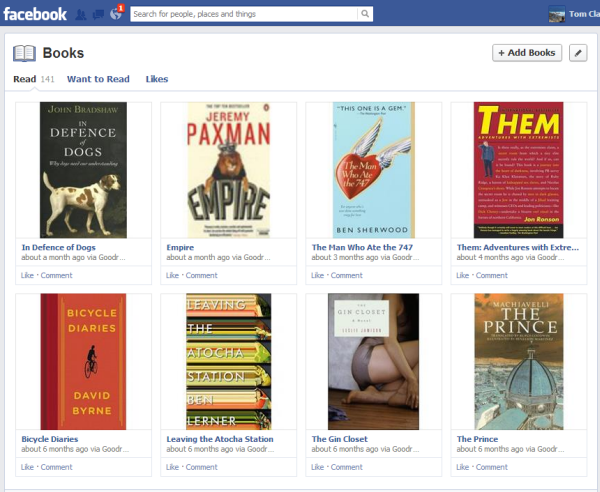Like The Man Who Ate the 747
Screen dimensions: 600x492
(x=317, y=275)
